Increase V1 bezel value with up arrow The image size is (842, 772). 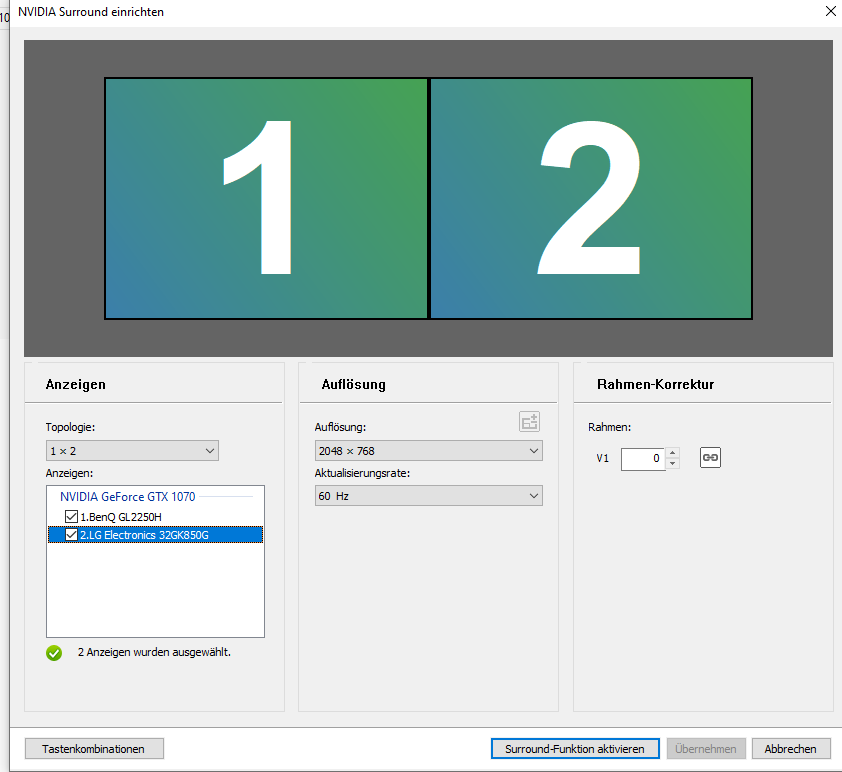[672, 453]
